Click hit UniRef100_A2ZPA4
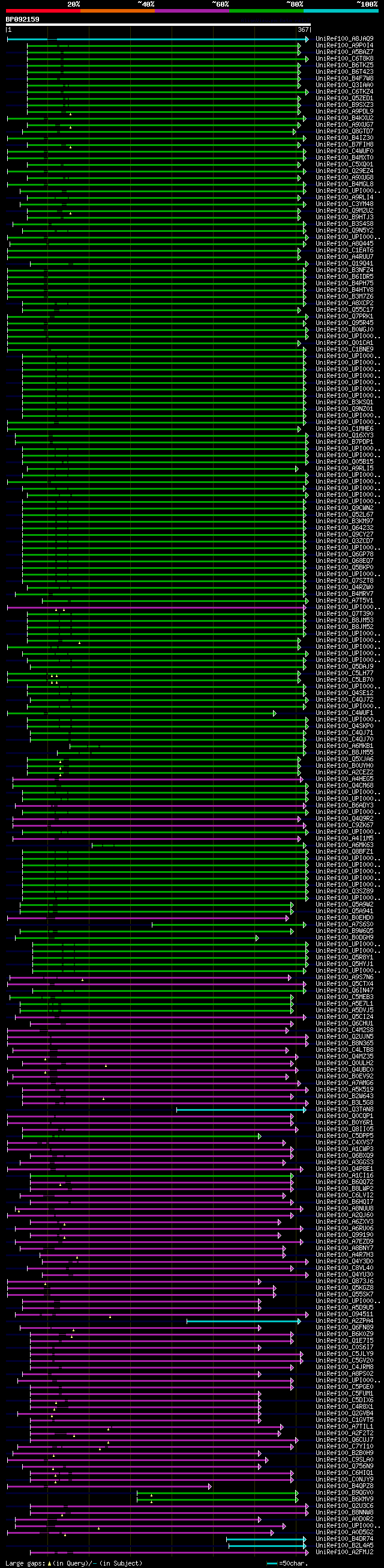384x1568 pixels. pos(344,1321)
